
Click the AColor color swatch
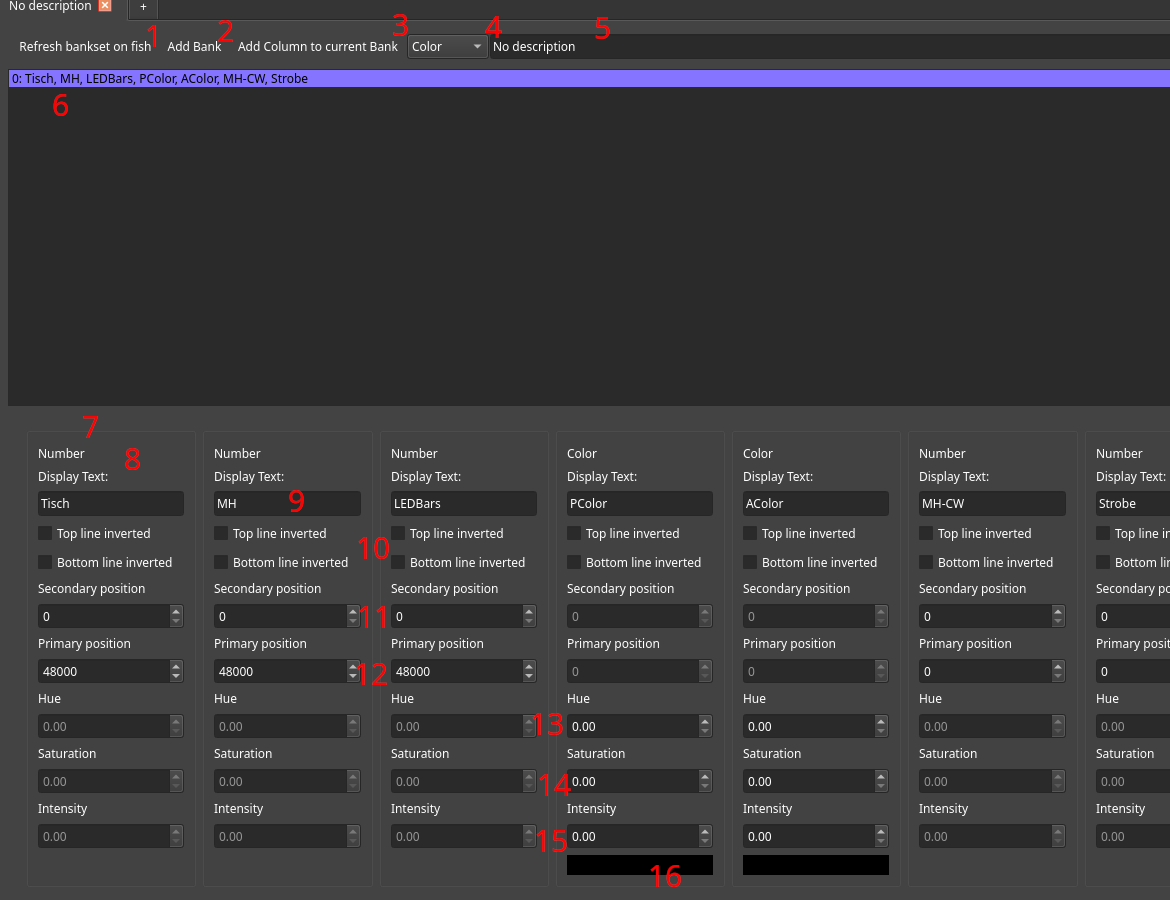click(x=815, y=864)
